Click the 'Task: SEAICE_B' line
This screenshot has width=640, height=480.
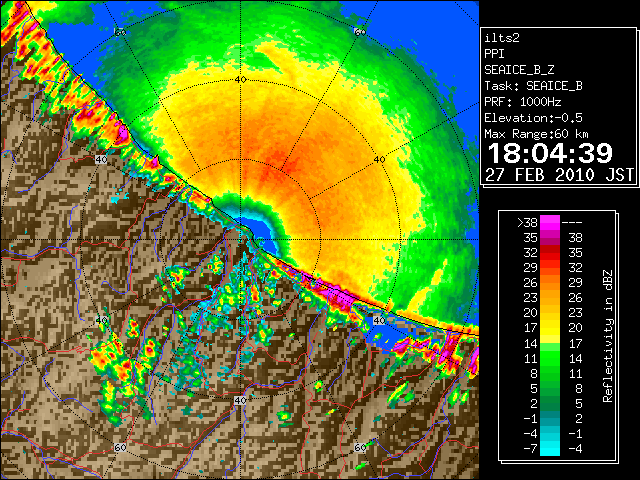click(533, 86)
